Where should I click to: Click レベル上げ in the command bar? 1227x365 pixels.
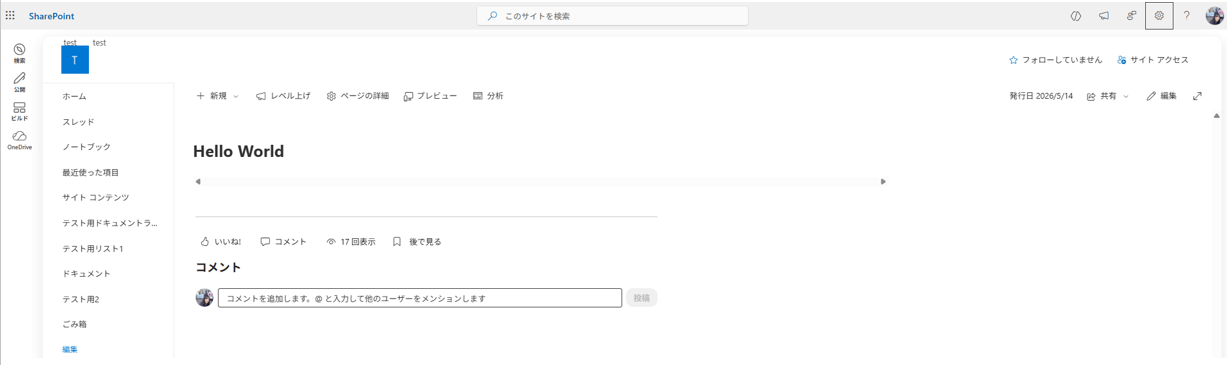point(283,96)
